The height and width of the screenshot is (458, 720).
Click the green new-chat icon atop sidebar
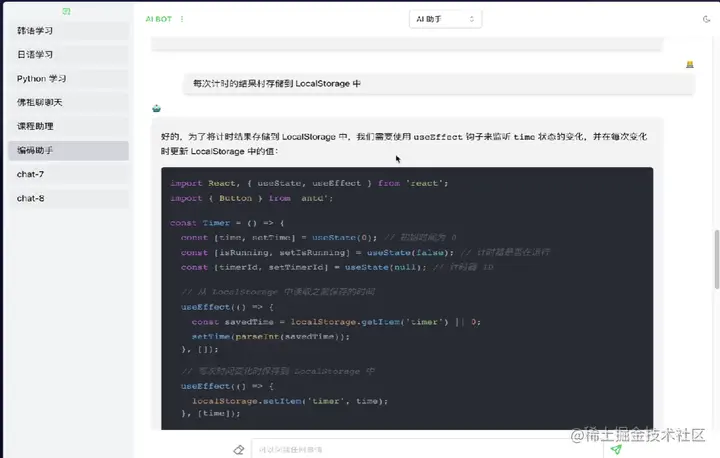coord(67,11)
